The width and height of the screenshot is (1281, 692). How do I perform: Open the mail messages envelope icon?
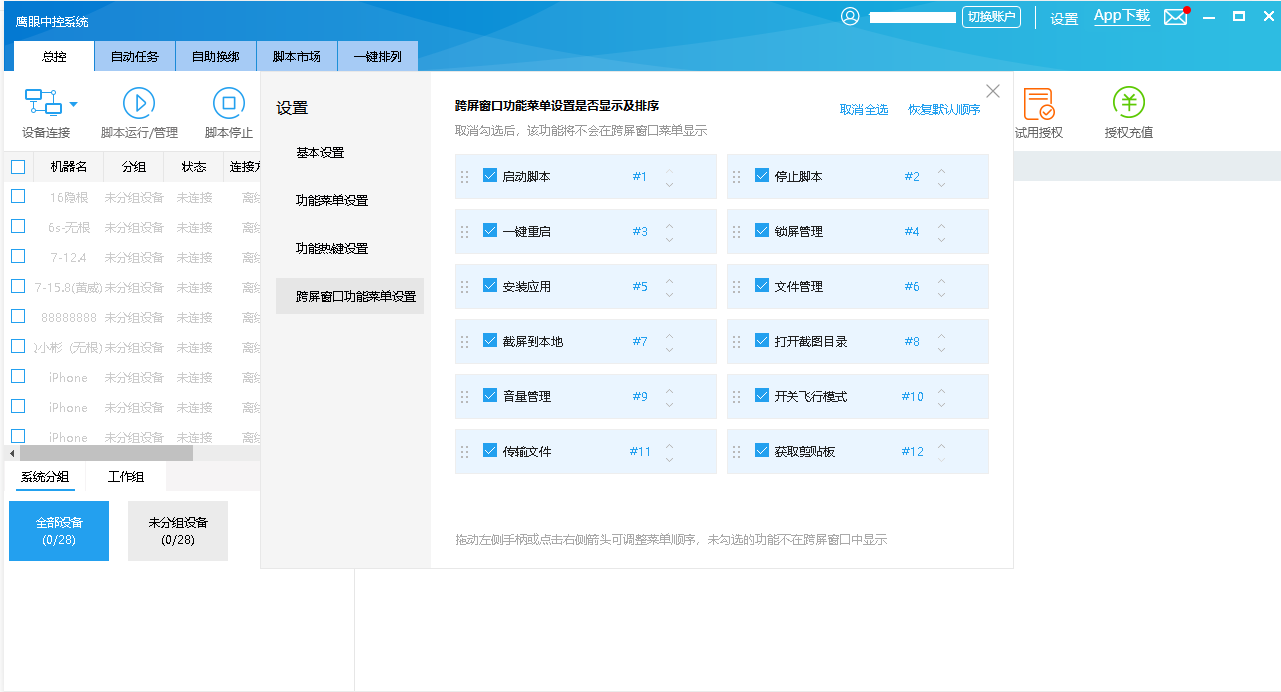coord(1175,17)
